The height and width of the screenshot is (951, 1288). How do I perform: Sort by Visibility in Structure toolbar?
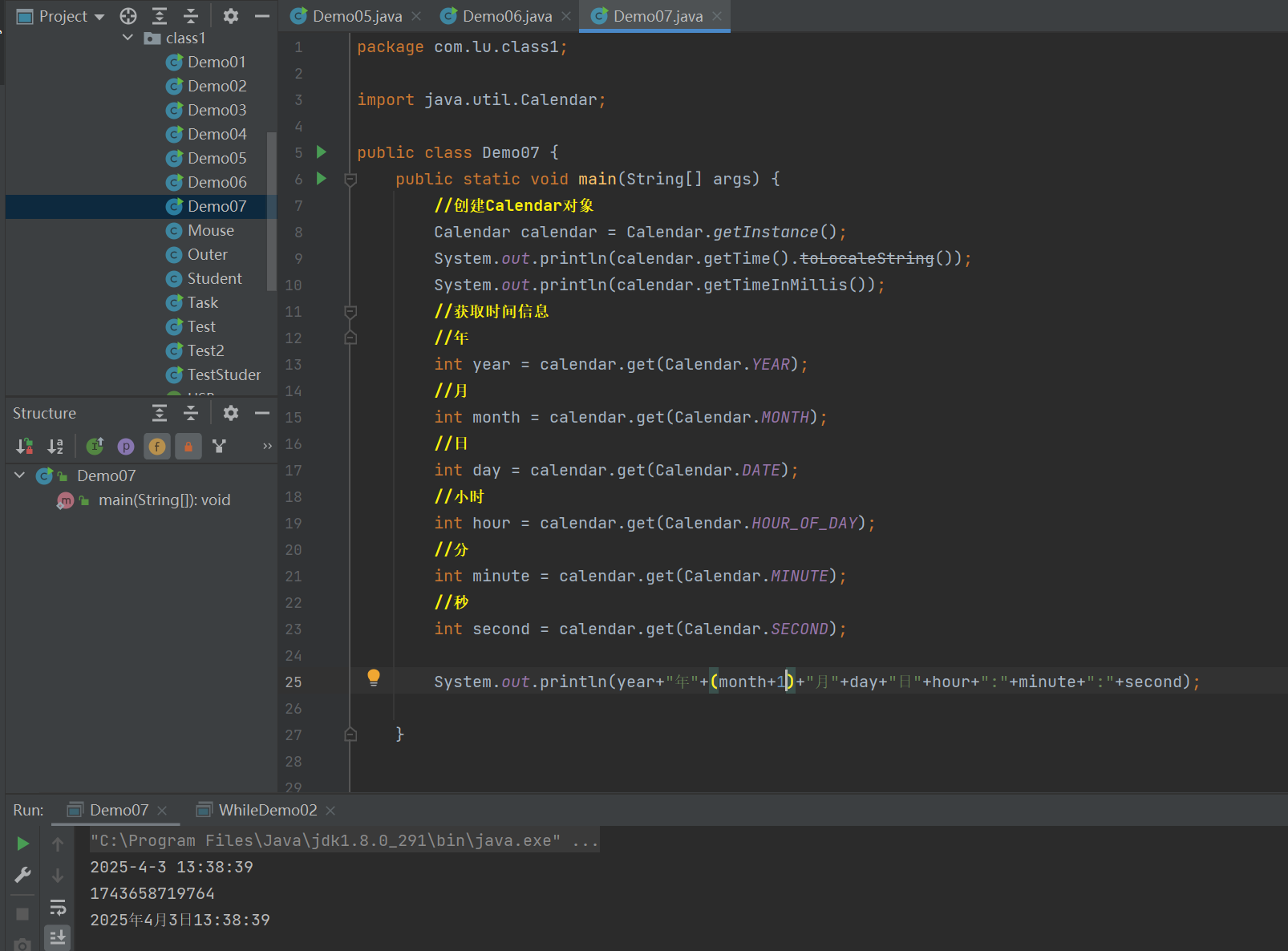(25, 446)
